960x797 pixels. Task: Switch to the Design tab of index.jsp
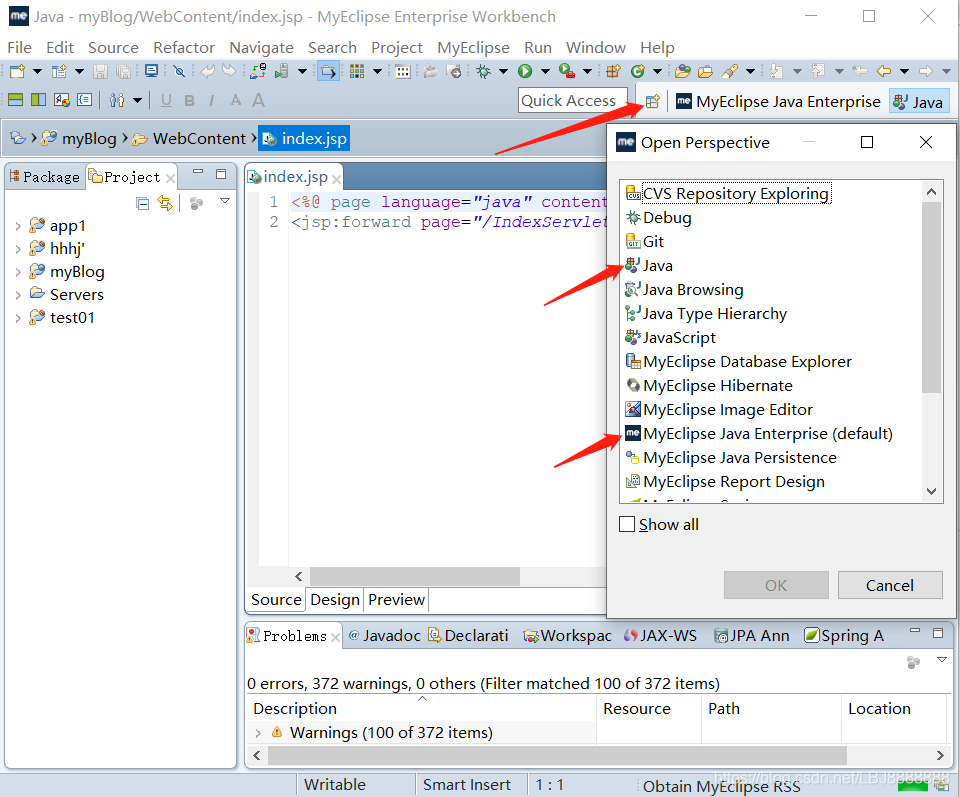[x=335, y=600]
